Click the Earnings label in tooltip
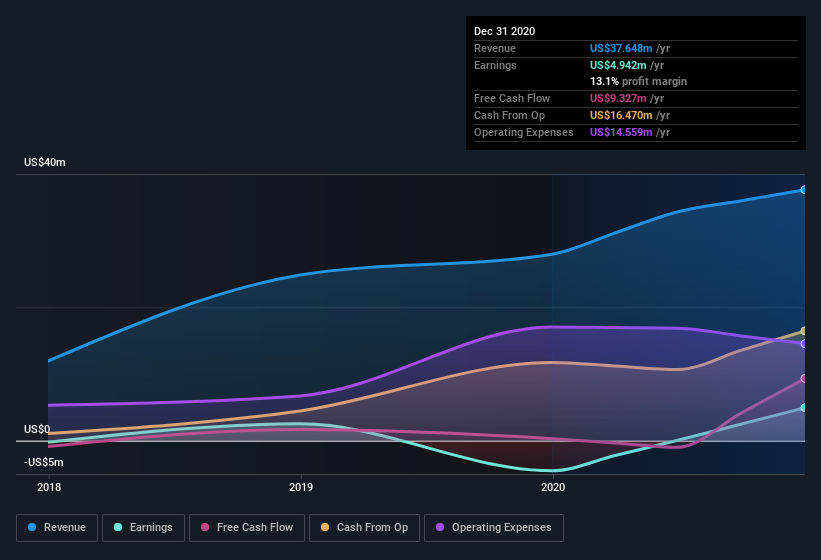Viewport: 821px width, 560px height. pos(495,65)
